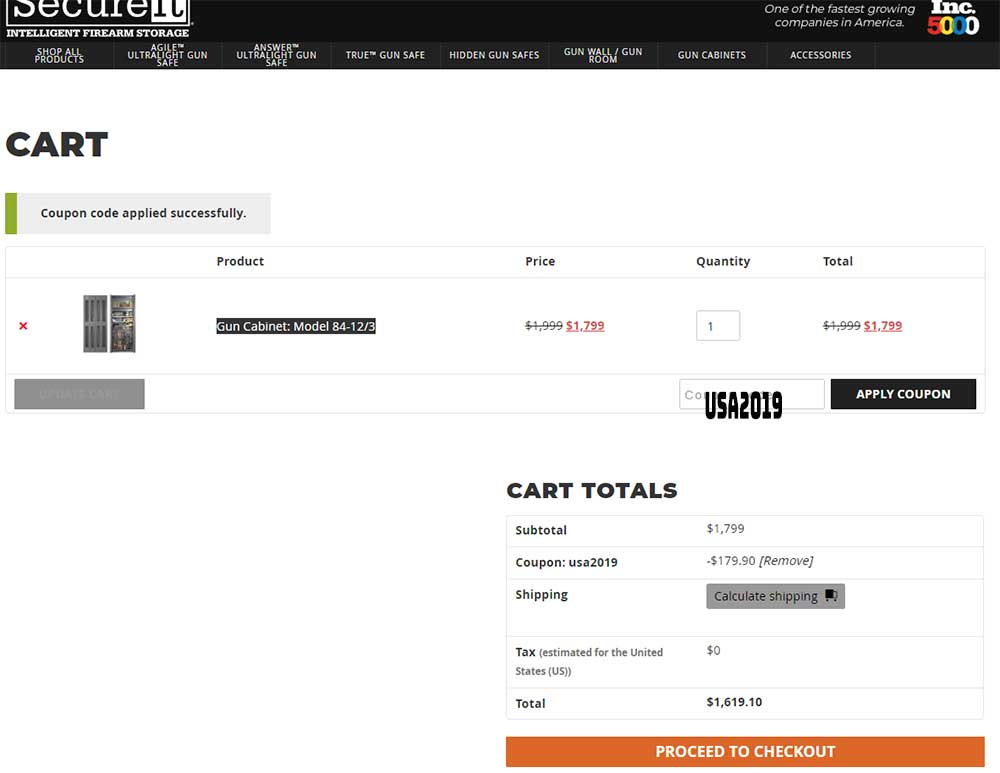This screenshot has height=773, width=1000.
Task: Click the greyed Update Cart button
Action: 79,394
